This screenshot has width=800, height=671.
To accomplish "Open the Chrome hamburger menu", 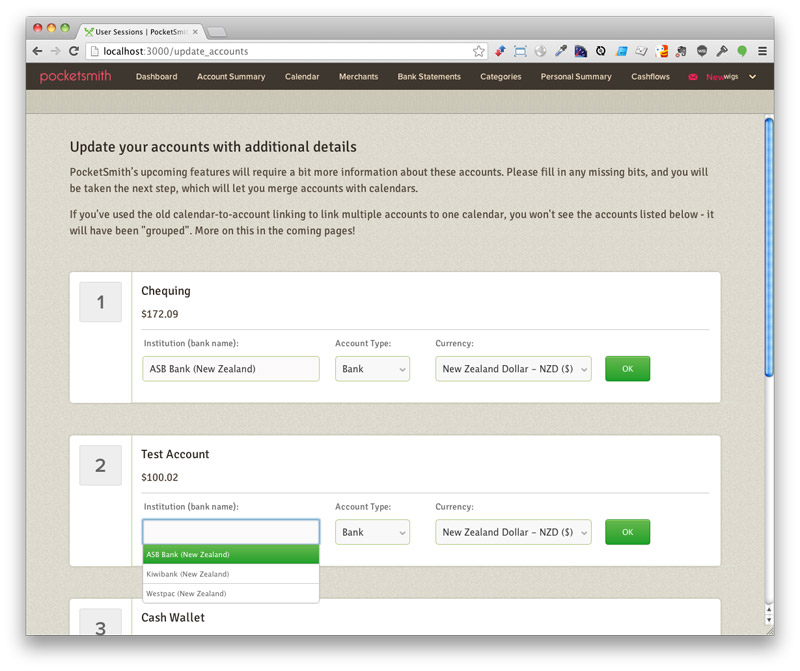I will click(x=762, y=51).
